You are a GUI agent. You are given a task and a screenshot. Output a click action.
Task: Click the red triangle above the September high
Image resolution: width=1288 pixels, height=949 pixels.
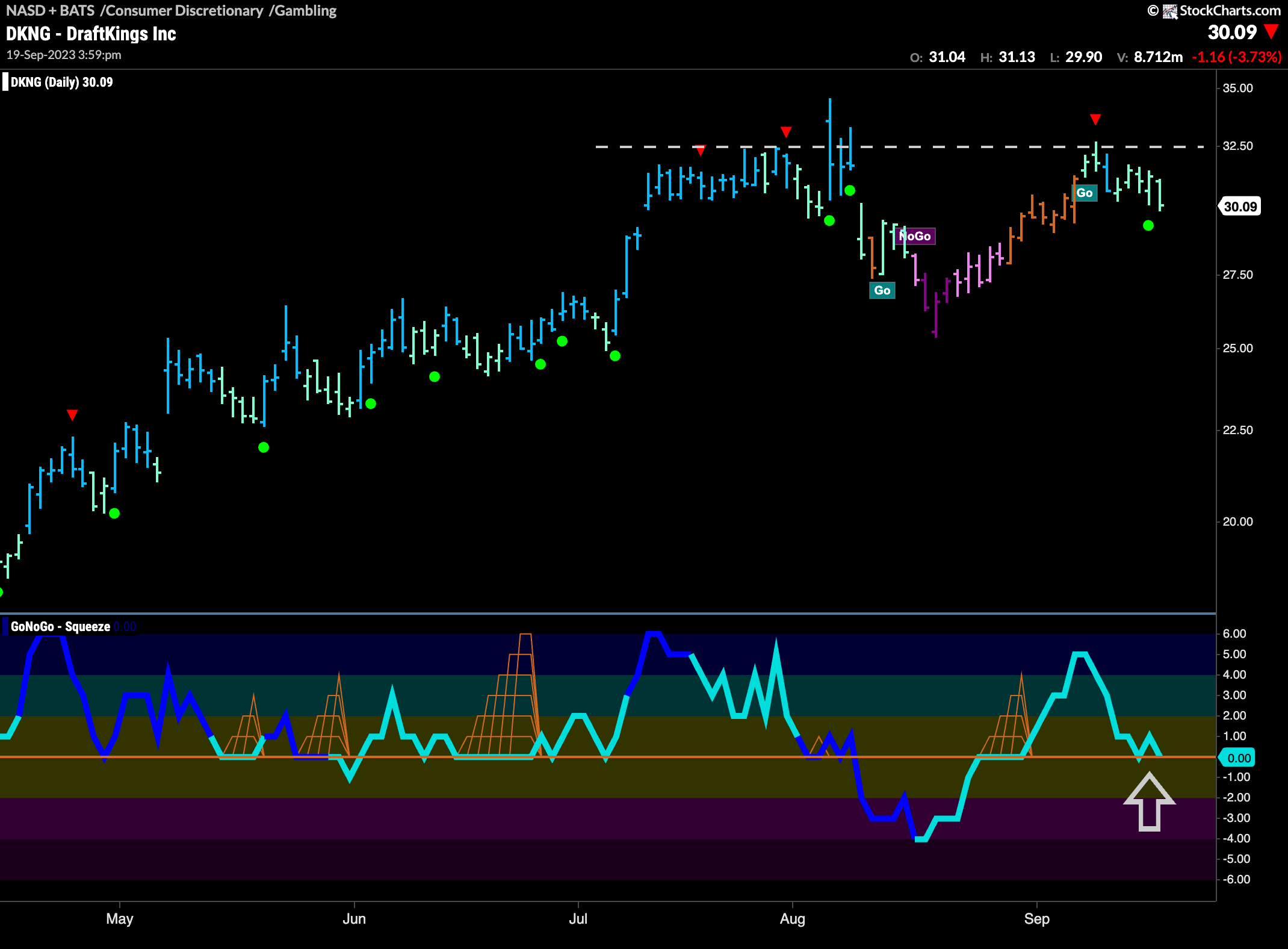(1095, 119)
